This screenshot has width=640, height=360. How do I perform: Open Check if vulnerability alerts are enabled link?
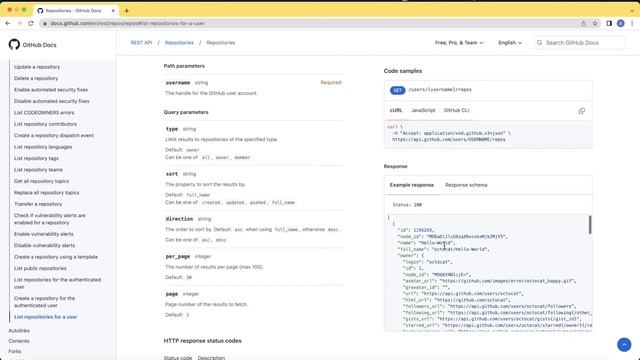tap(50, 219)
